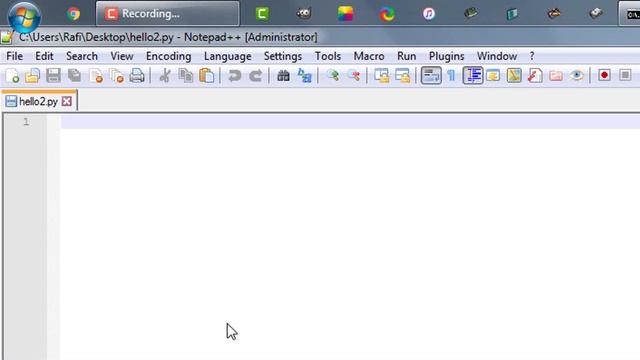Open the Search menu

click(82, 56)
